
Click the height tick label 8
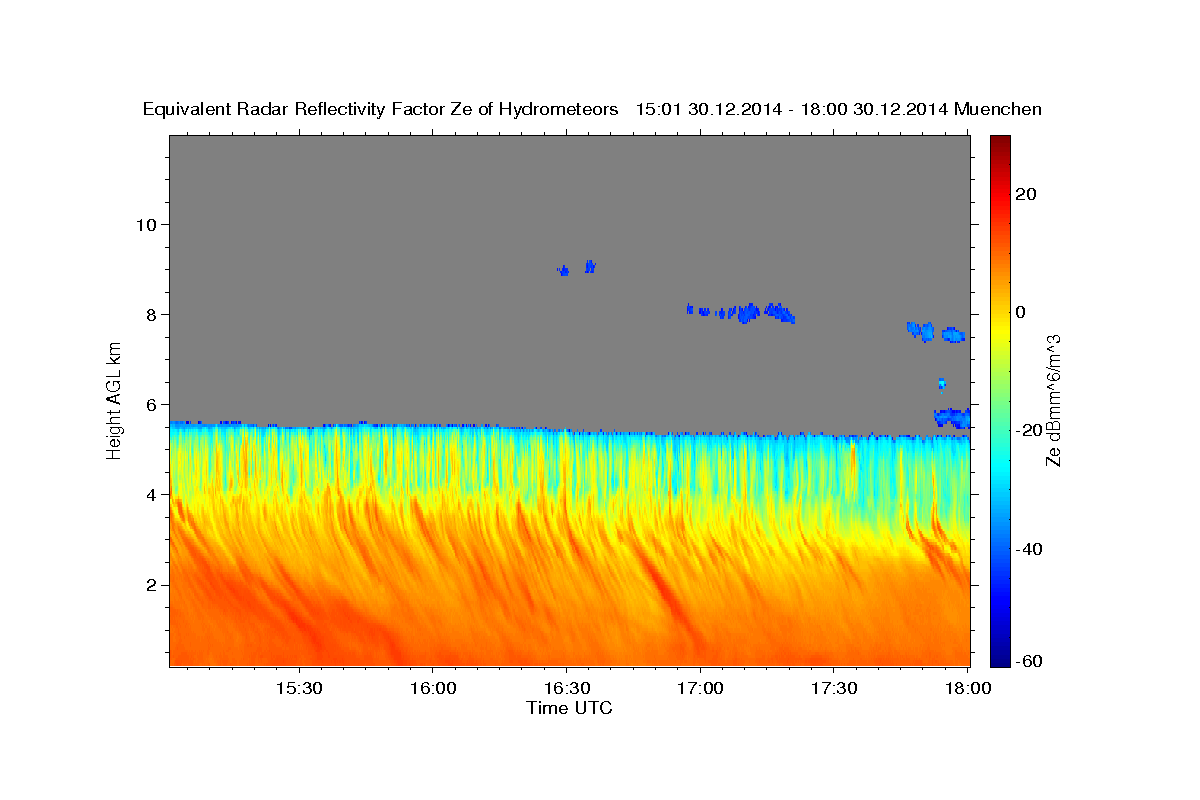152,314
